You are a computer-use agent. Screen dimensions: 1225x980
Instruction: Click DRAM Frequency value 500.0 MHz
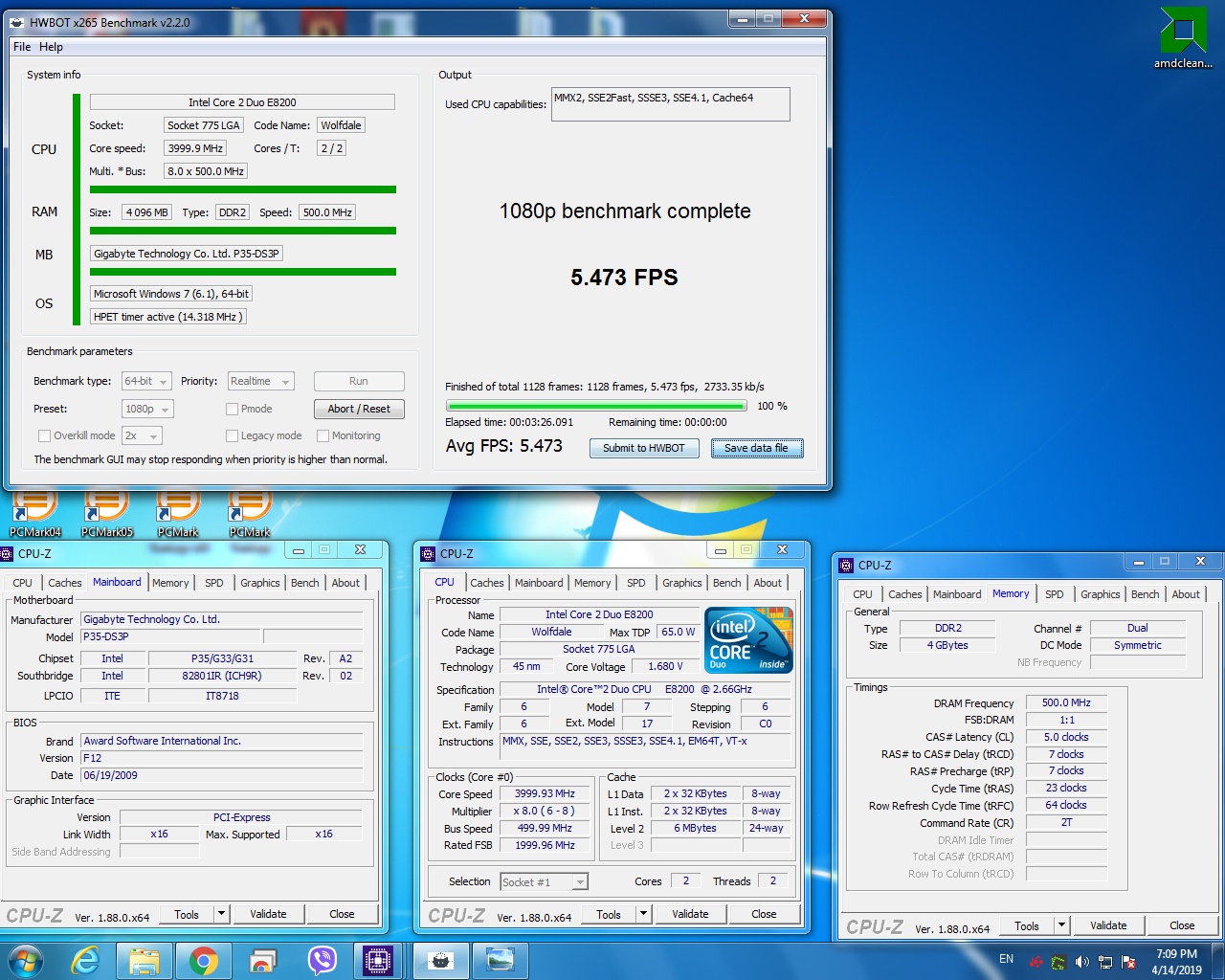click(1066, 702)
